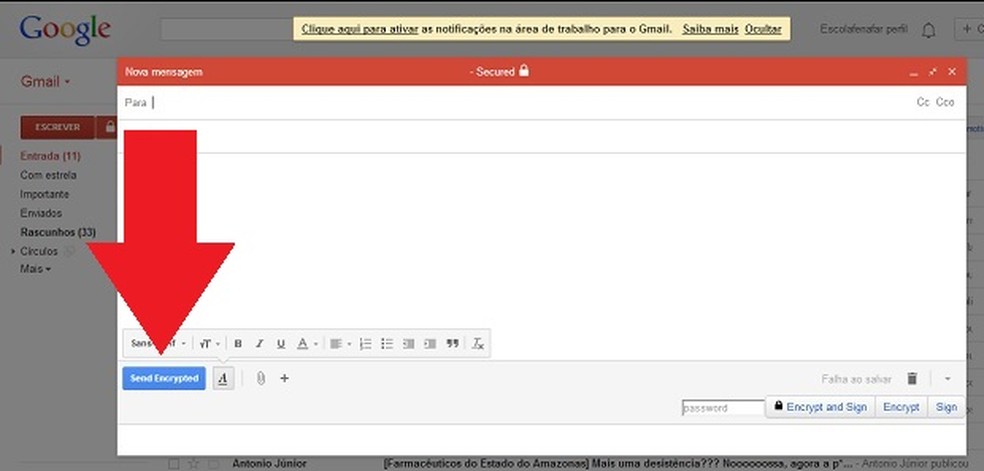Insert a block quote
984x471 pixels.
452,344
